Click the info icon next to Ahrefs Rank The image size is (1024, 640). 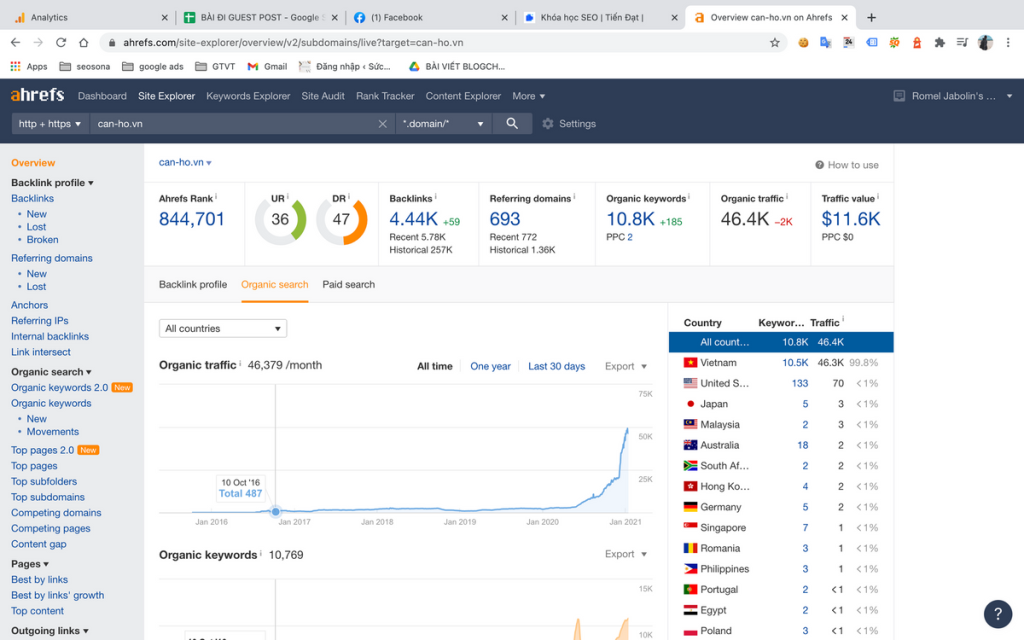(216, 197)
